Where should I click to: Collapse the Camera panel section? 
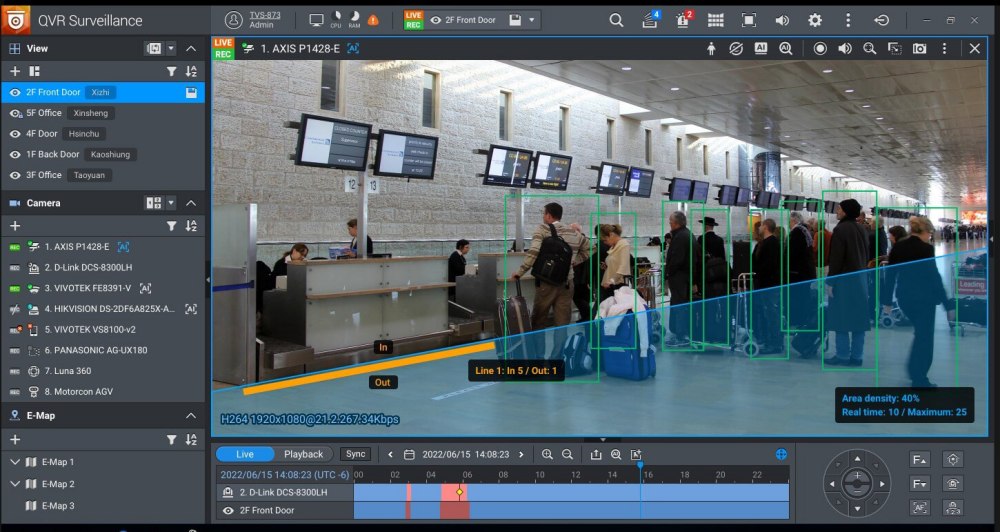pyautogui.click(x=191, y=203)
